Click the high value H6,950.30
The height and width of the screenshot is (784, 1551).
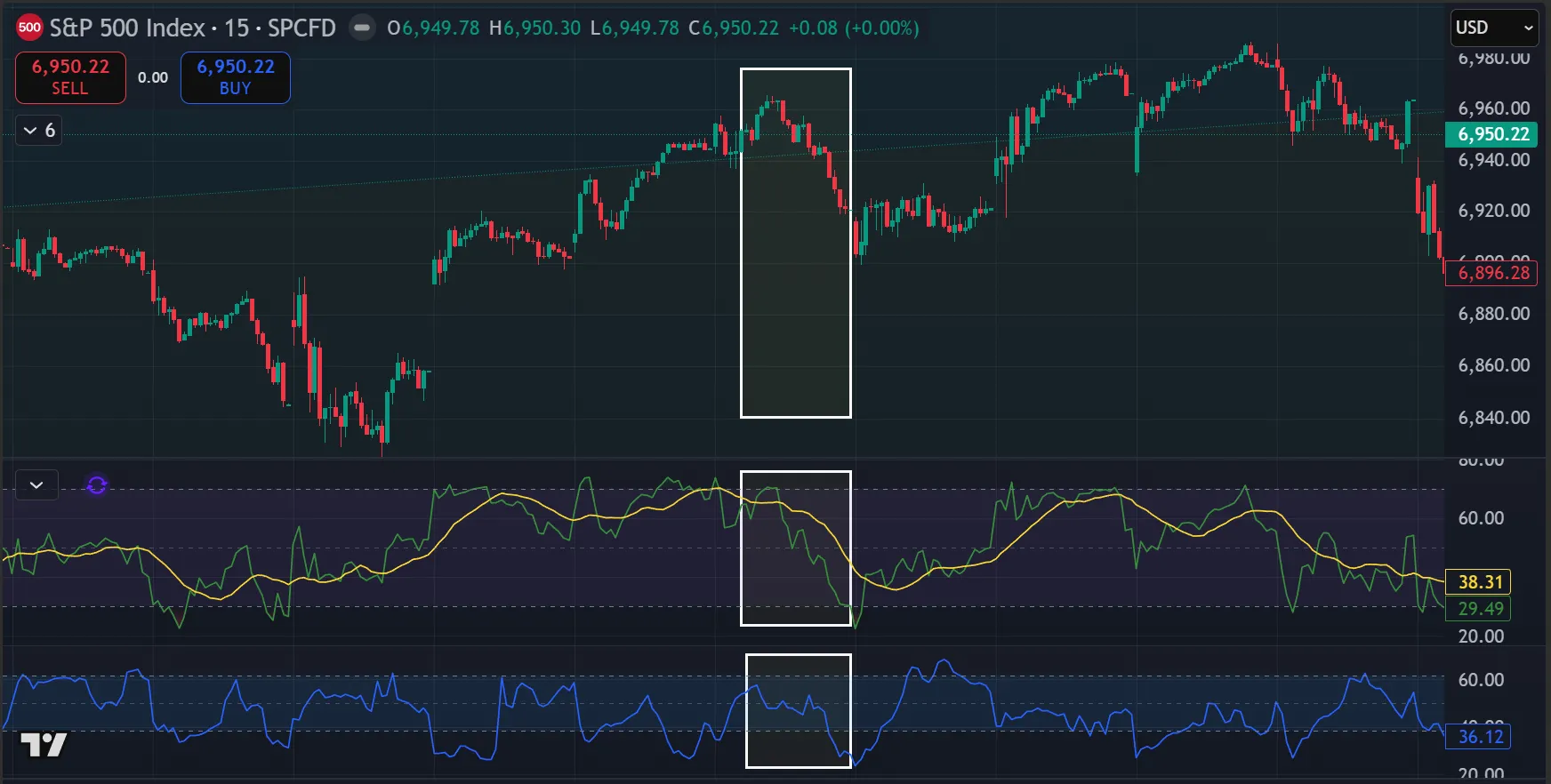[x=534, y=28]
